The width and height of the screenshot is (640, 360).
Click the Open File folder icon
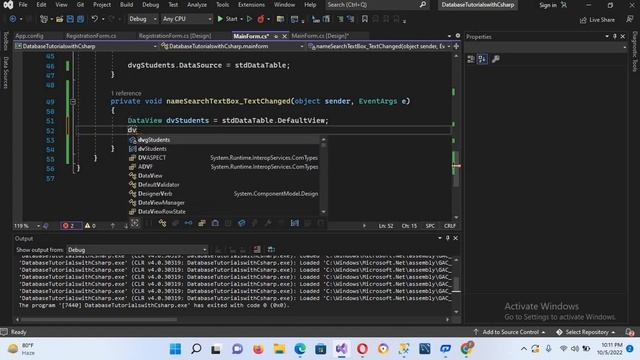(x=60, y=19)
